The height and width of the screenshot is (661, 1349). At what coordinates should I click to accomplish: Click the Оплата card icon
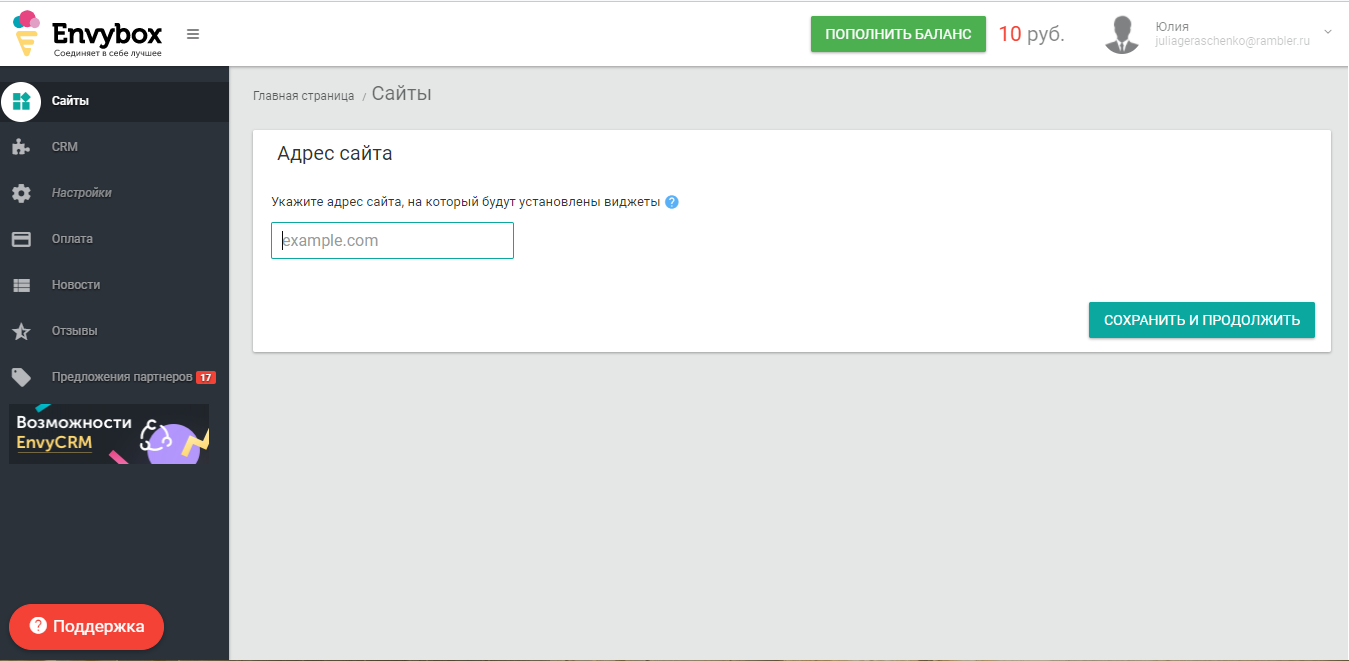coord(21,239)
